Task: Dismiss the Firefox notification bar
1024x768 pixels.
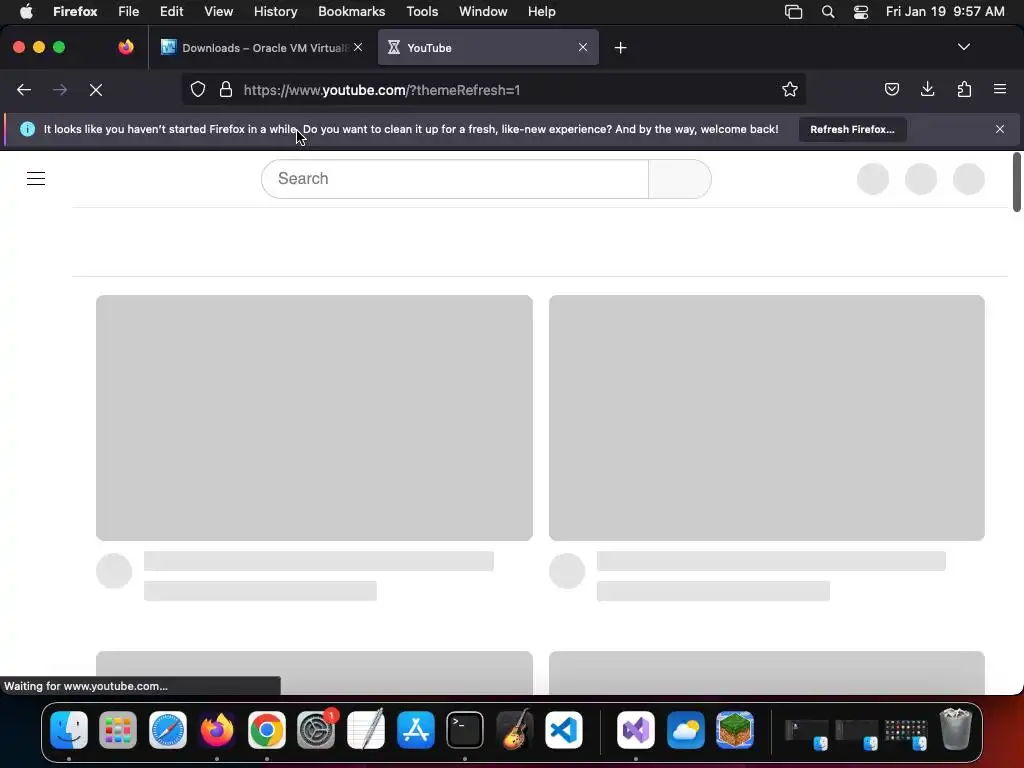Action: pyautogui.click(x=999, y=129)
